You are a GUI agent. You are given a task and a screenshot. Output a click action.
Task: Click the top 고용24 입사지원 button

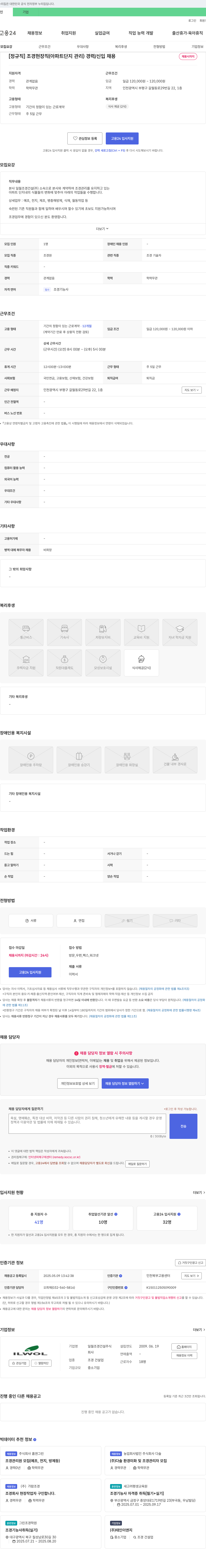tap(122, 138)
